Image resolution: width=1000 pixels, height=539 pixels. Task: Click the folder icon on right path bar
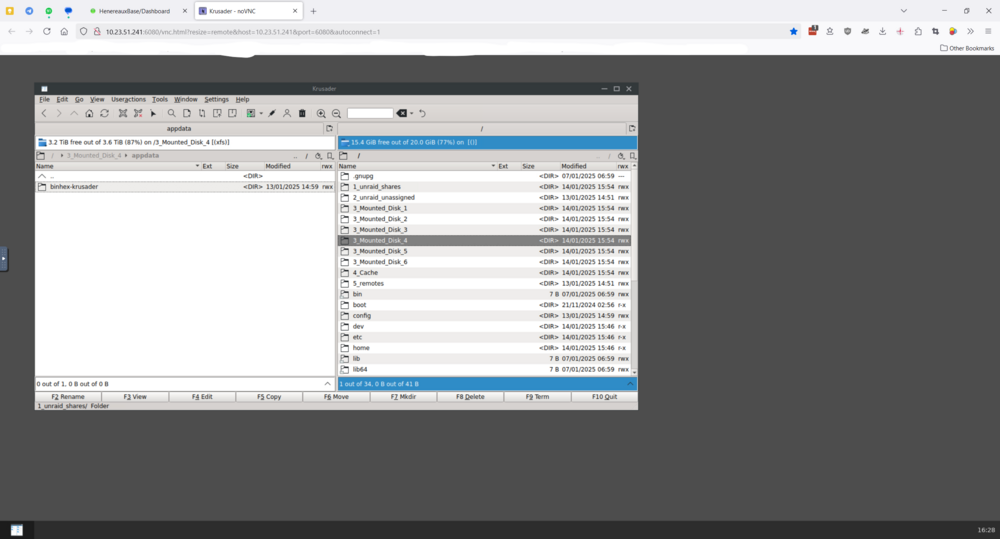click(x=344, y=156)
